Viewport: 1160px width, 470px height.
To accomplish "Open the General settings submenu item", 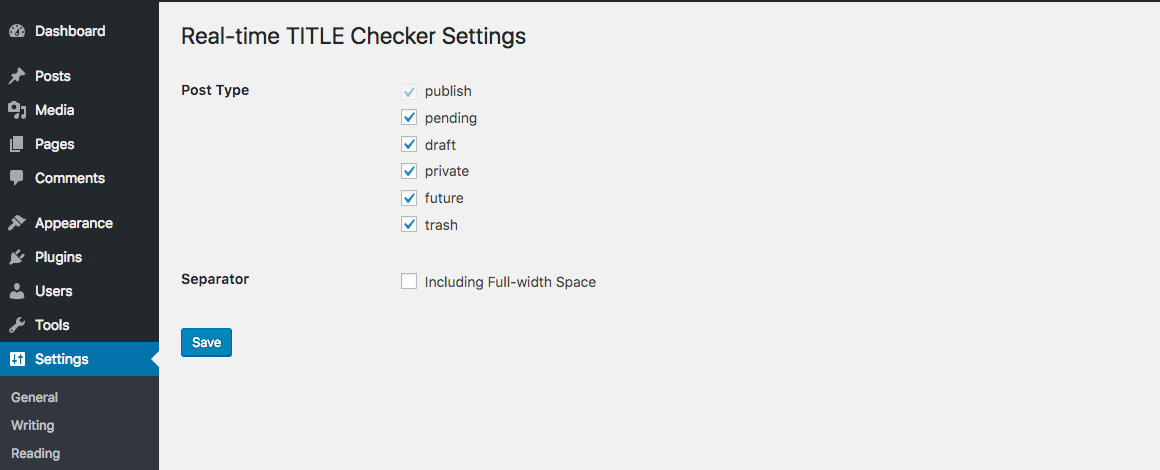I will click(x=35, y=397).
